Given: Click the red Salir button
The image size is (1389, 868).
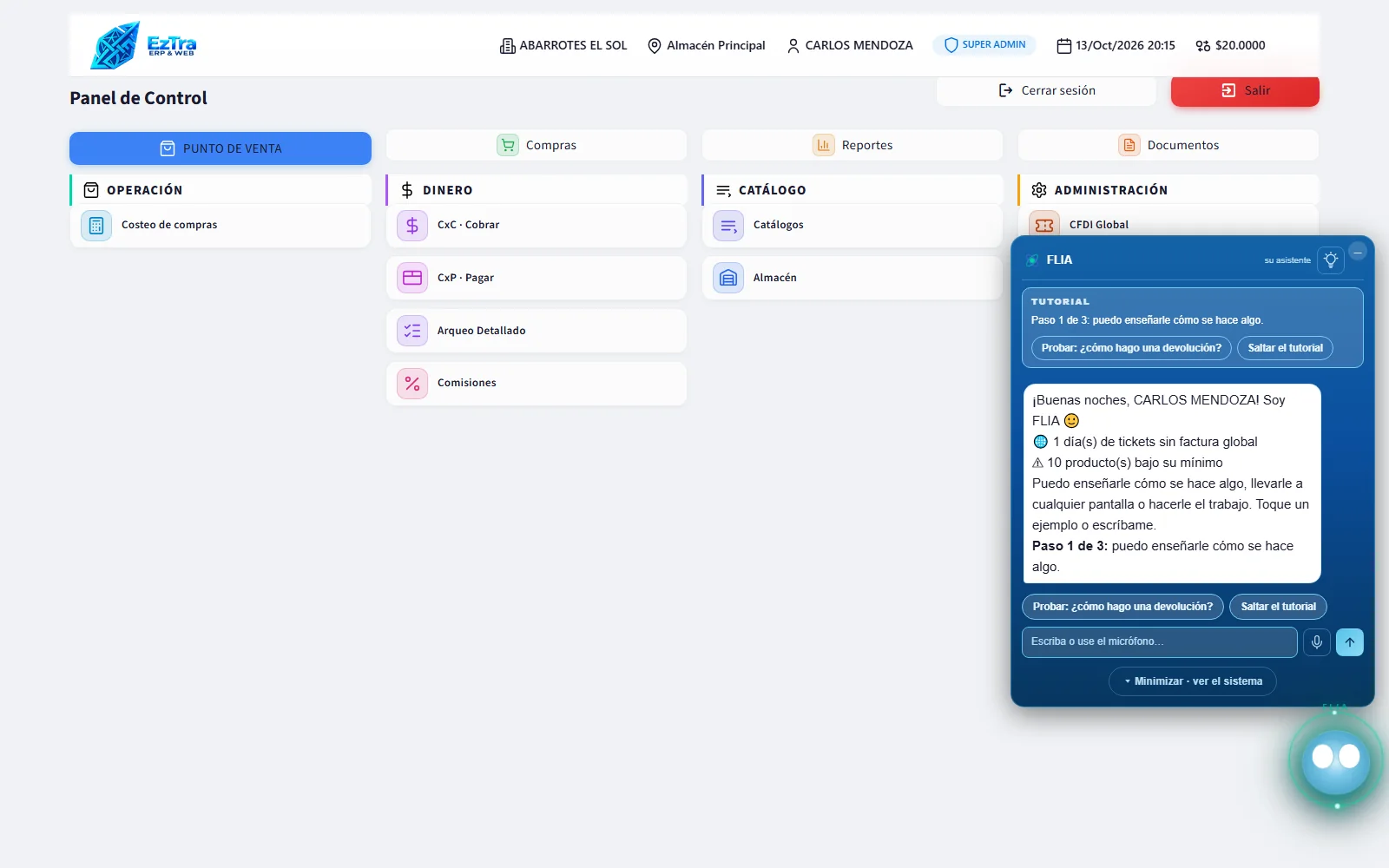Looking at the screenshot, I should point(1245,90).
